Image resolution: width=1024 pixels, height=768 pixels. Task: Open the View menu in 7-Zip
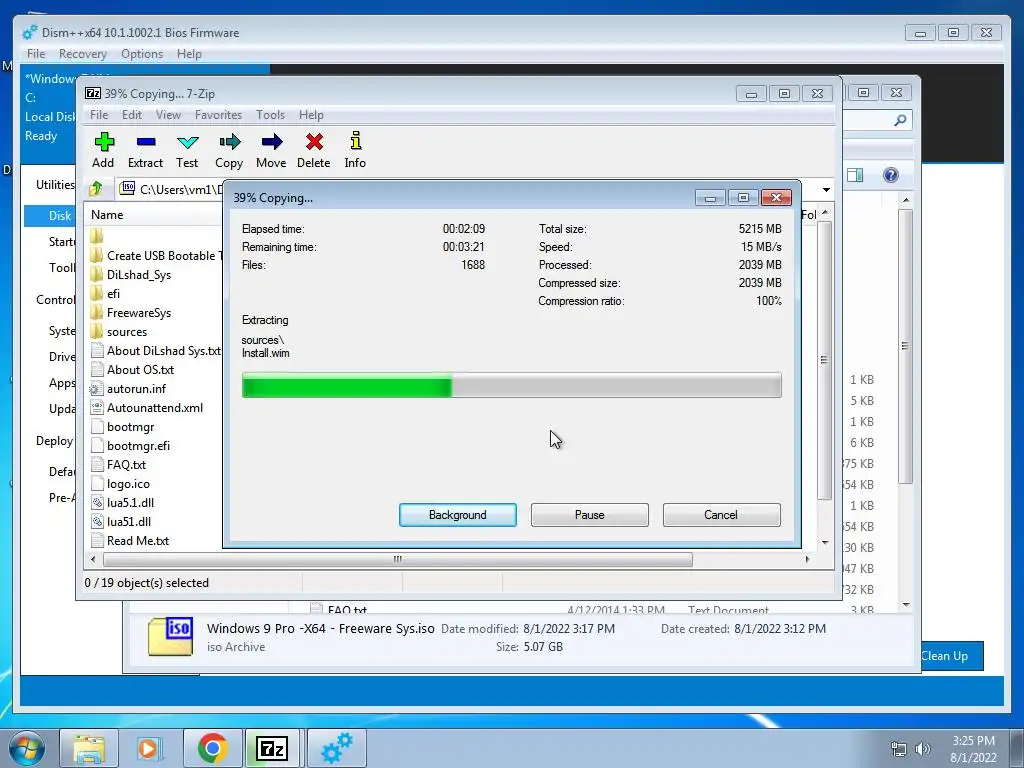[x=168, y=115]
